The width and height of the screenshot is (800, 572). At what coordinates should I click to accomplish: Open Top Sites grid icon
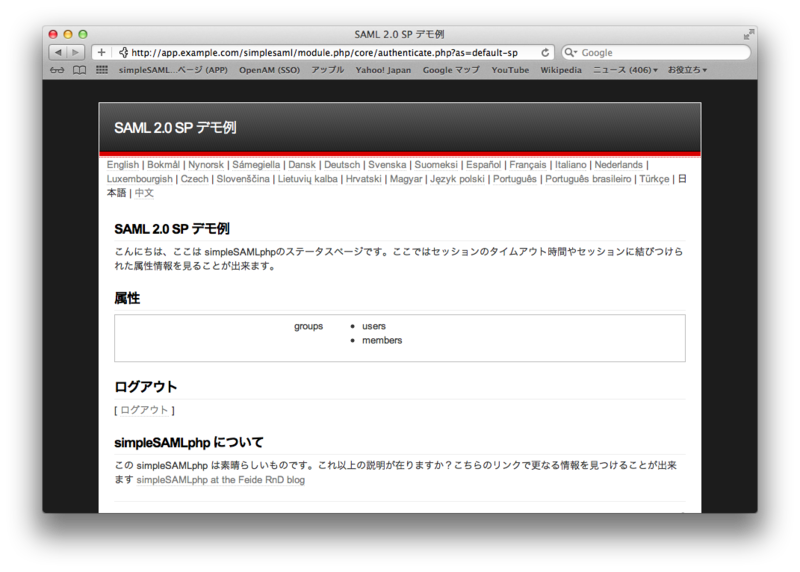pyautogui.click(x=102, y=70)
